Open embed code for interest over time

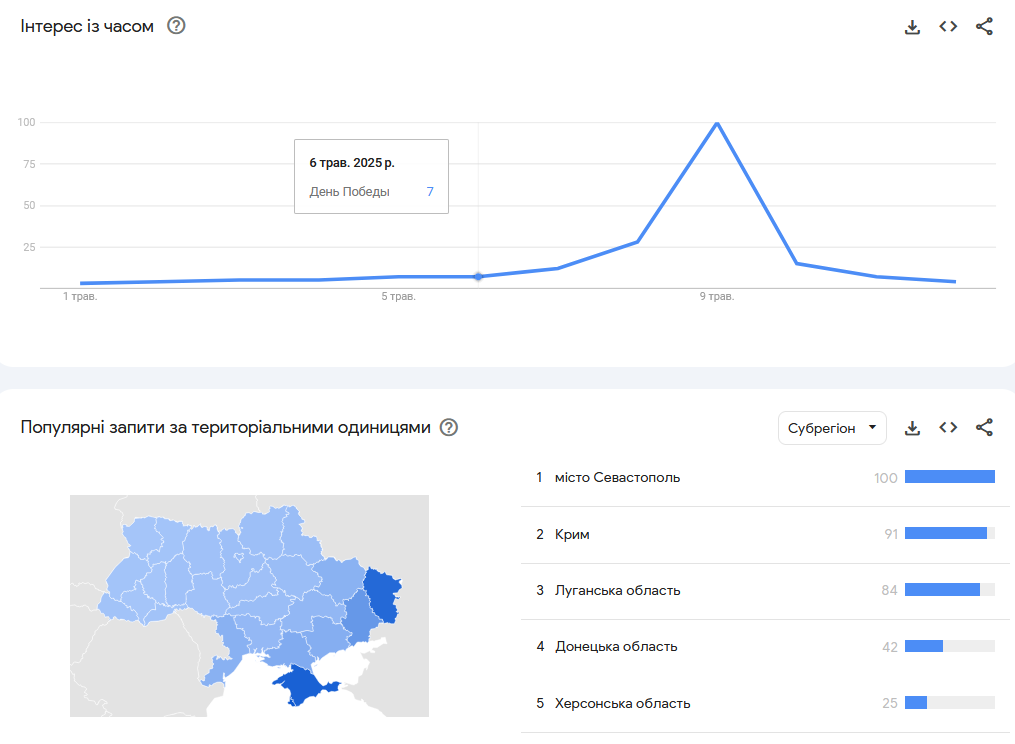click(x=948, y=27)
